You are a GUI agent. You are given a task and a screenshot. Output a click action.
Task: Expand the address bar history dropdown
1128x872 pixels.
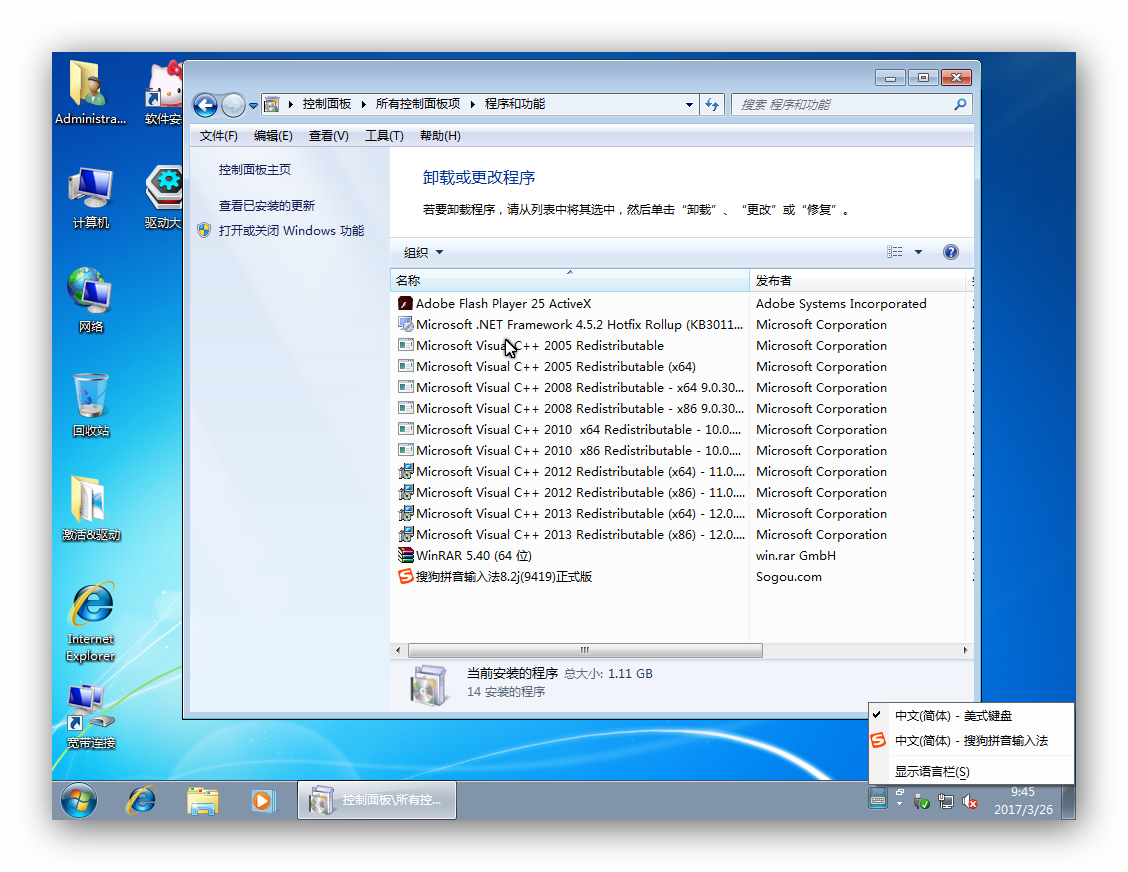pos(689,104)
